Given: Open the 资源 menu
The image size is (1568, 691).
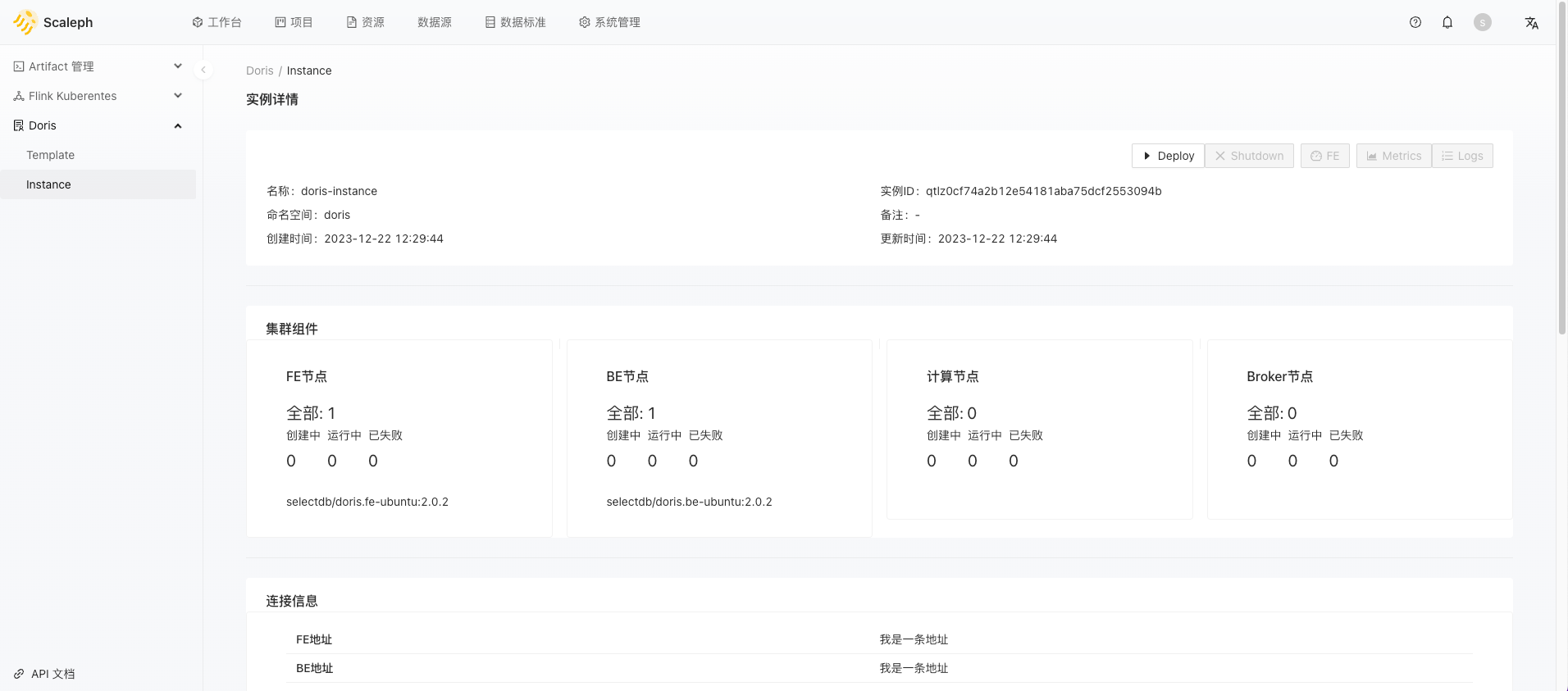Looking at the screenshot, I should tap(365, 22).
